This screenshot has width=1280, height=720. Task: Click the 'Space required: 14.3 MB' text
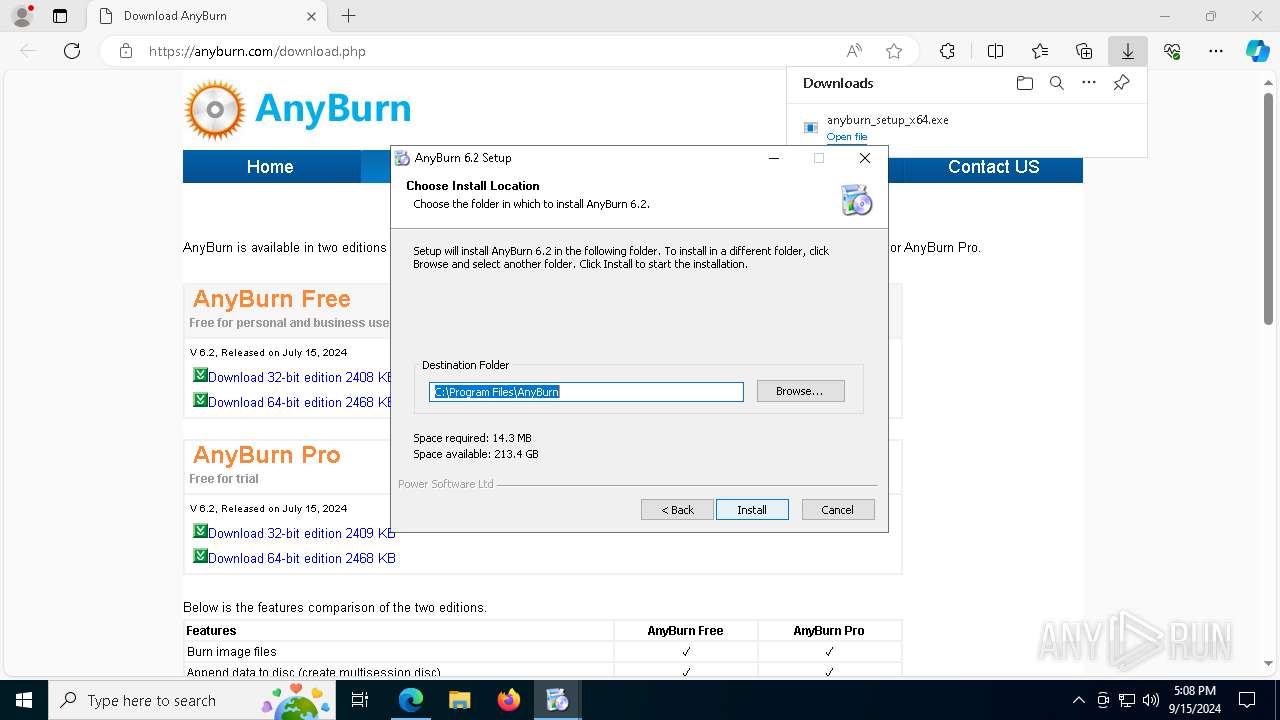[472, 438]
